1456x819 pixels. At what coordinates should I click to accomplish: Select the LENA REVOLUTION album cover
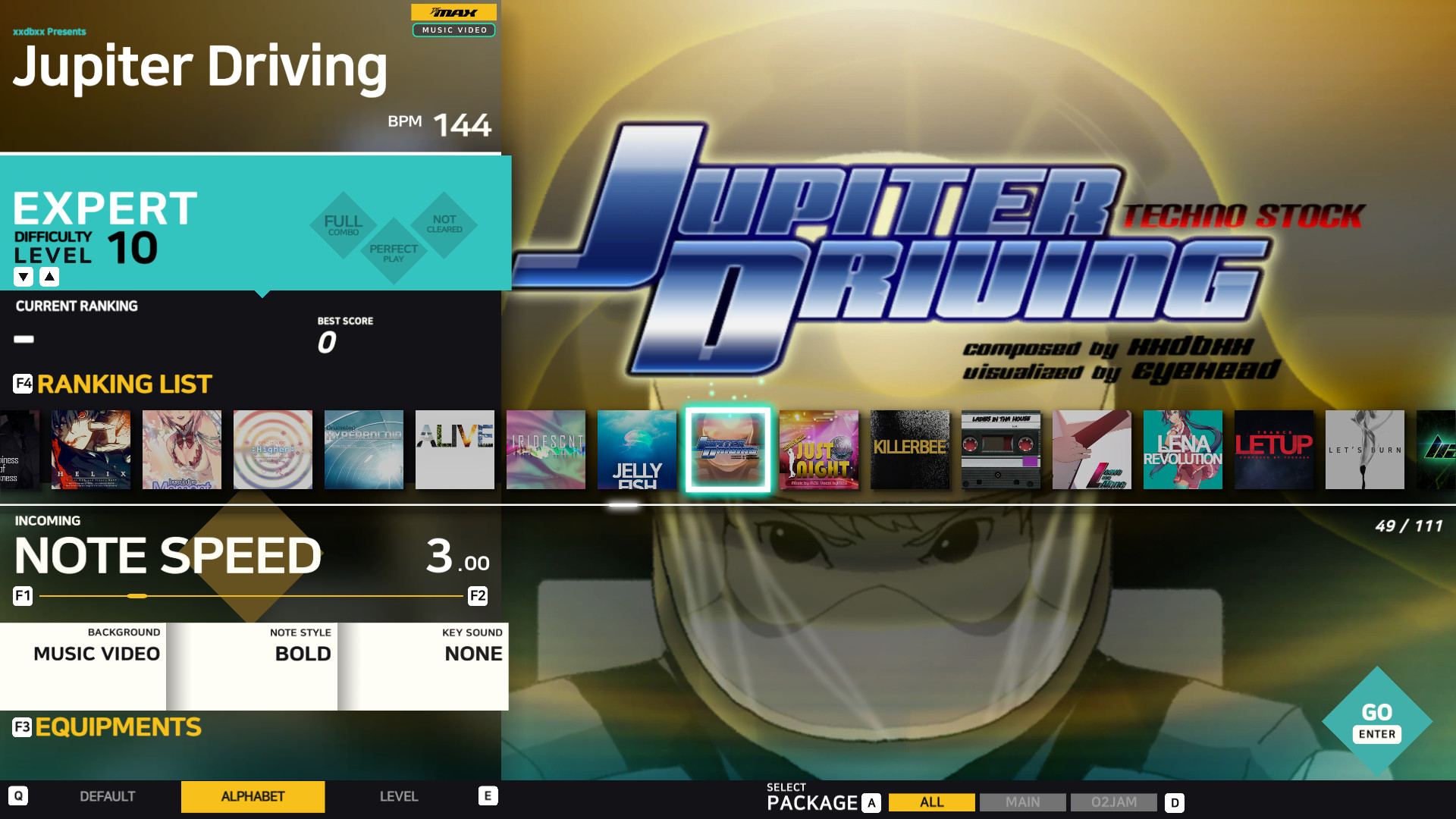[x=1182, y=450]
